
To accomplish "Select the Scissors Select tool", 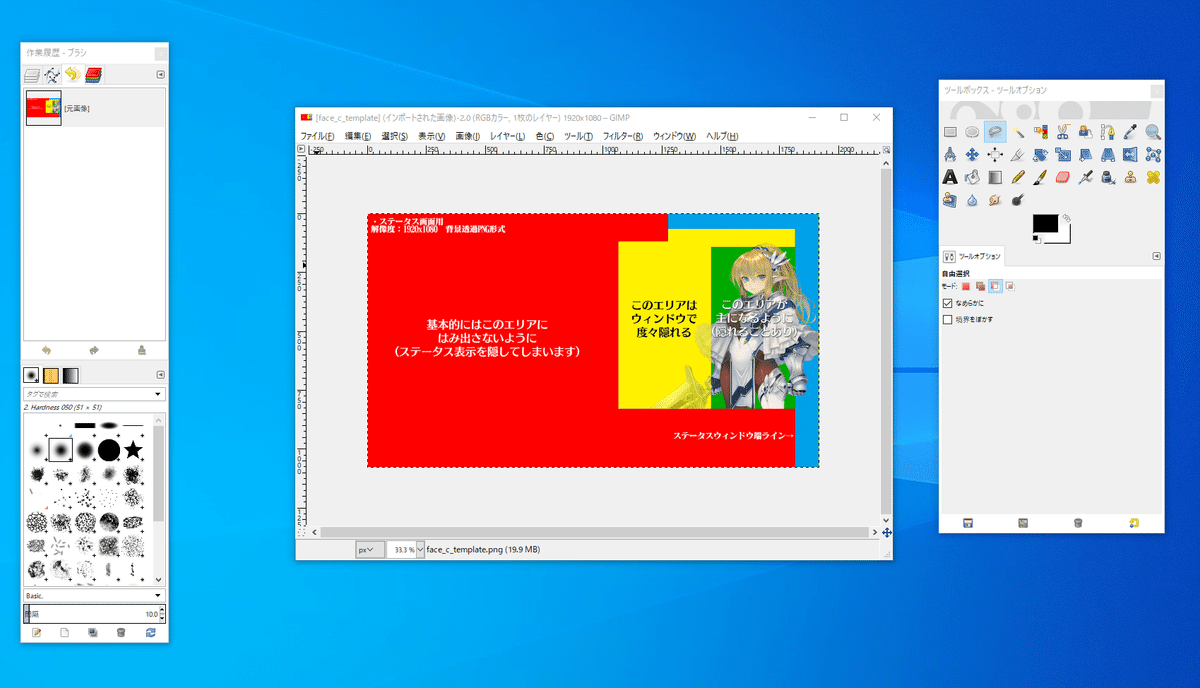I will [1063, 131].
